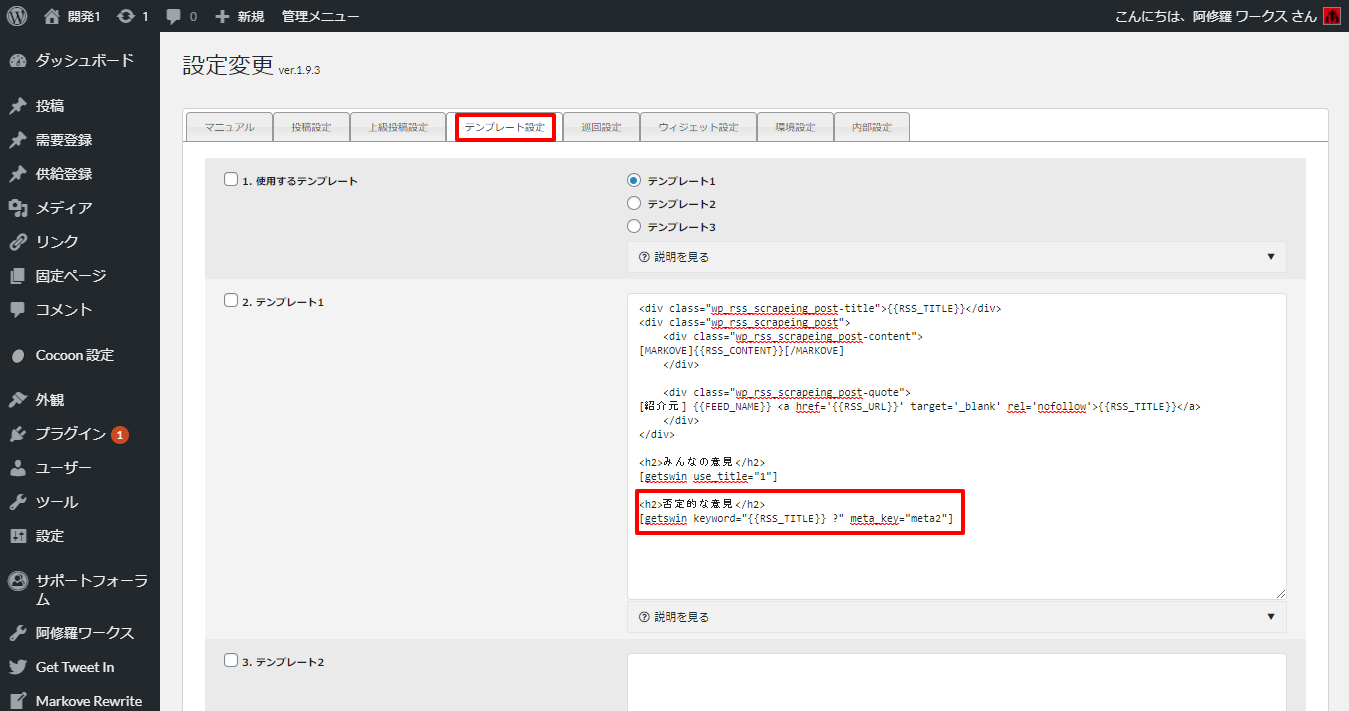Open comments via the speech bubble icon
1349x711 pixels.
tap(174, 17)
